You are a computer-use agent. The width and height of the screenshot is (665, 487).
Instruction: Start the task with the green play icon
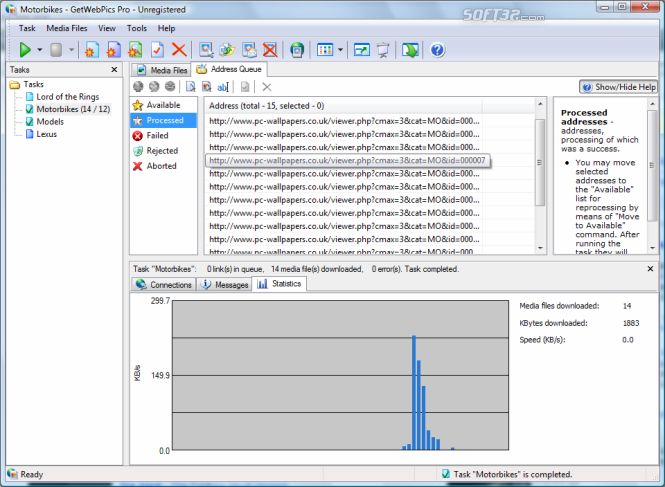tap(25, 50)
